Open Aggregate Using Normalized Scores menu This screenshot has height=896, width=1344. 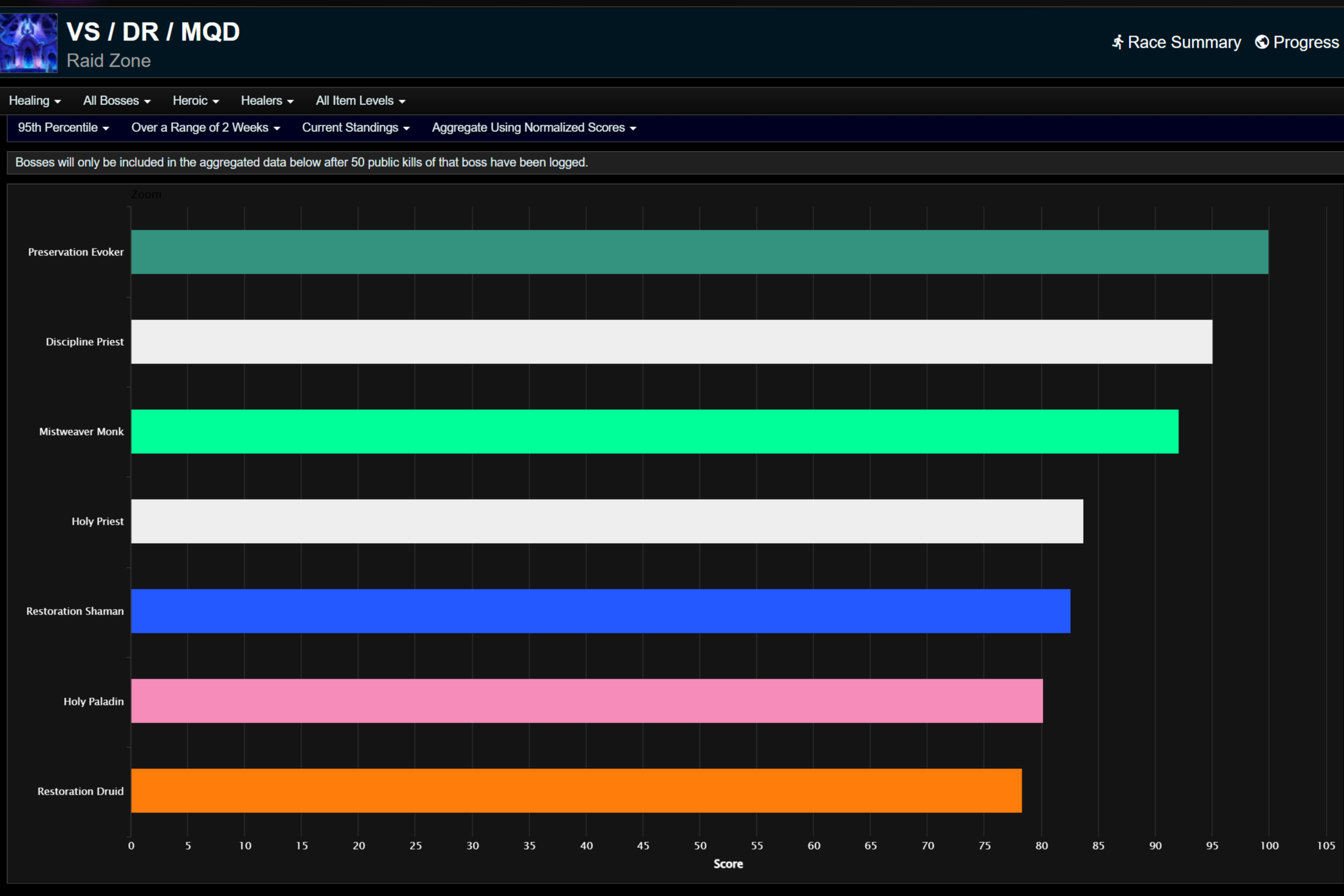(x=534, y=128)
